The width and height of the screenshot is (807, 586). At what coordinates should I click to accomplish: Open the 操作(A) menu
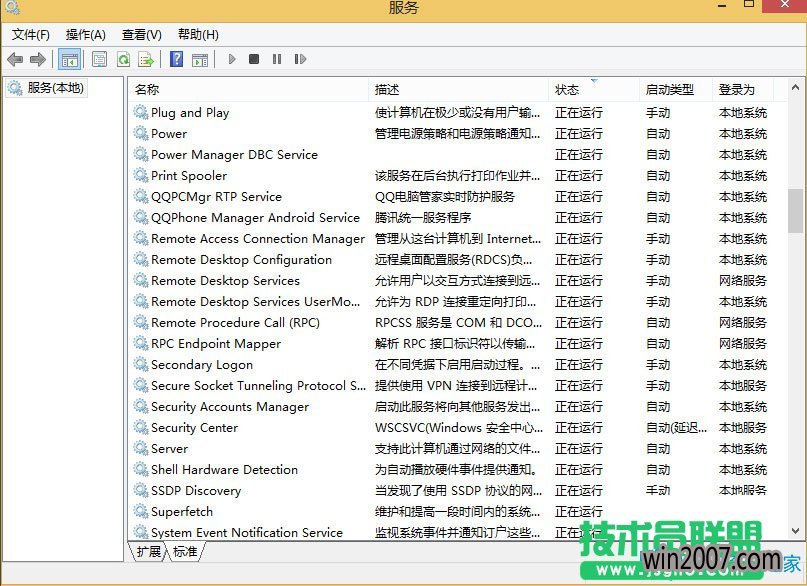[x=86, y=34]
